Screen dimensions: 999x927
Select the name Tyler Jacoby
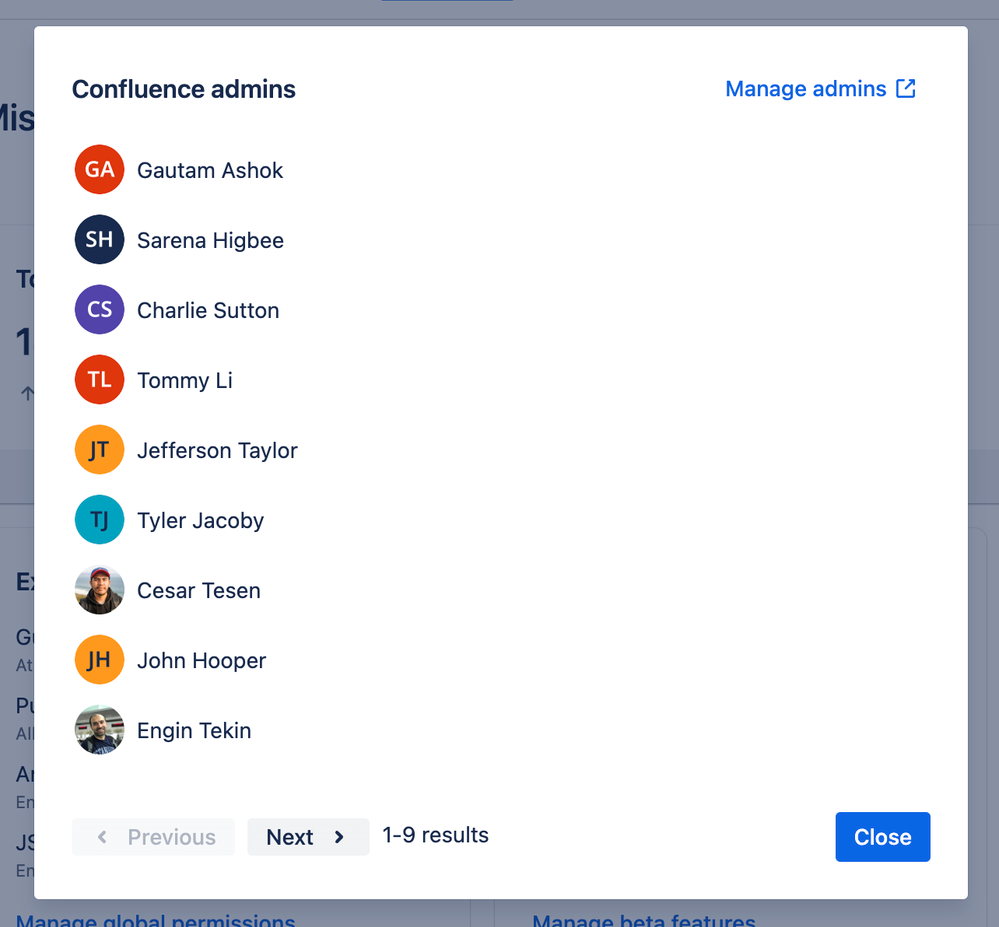[200, 521]
